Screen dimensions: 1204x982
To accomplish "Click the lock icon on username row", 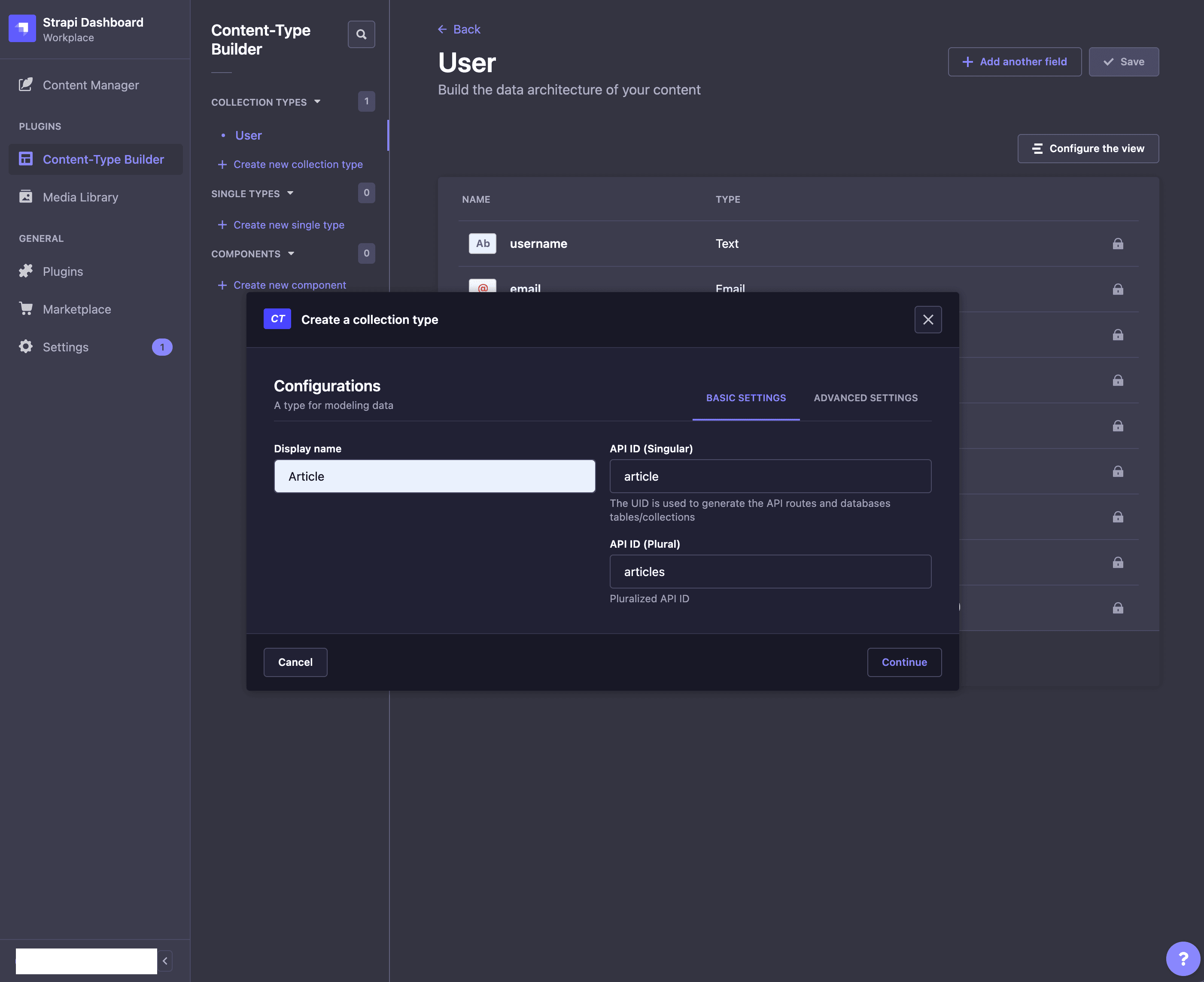I will click(1117, 244).
